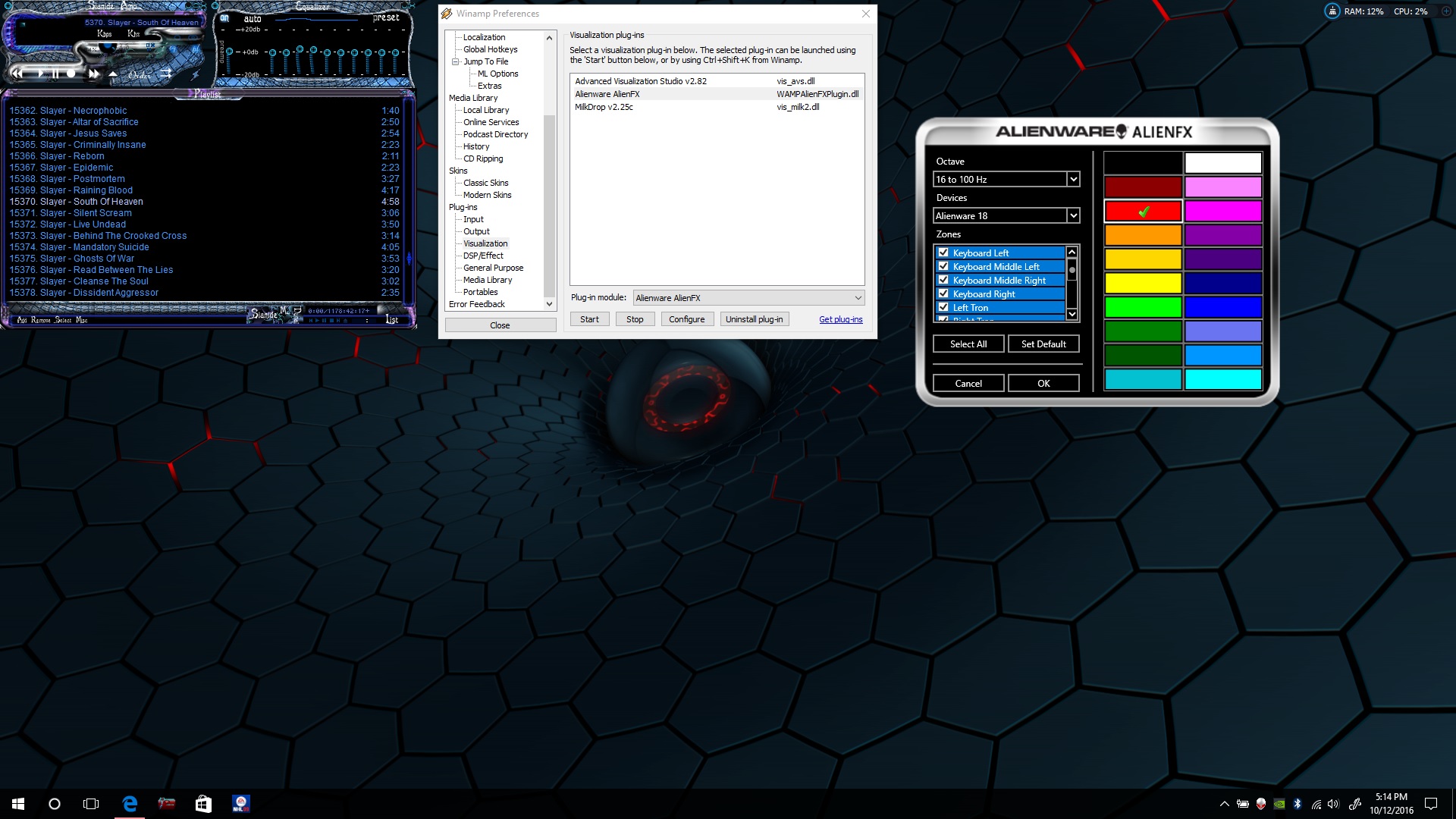Viewport: 1456px width, 819px height.
Task: Click the preferences tree scroll down arrow
Action: [550, 304]
